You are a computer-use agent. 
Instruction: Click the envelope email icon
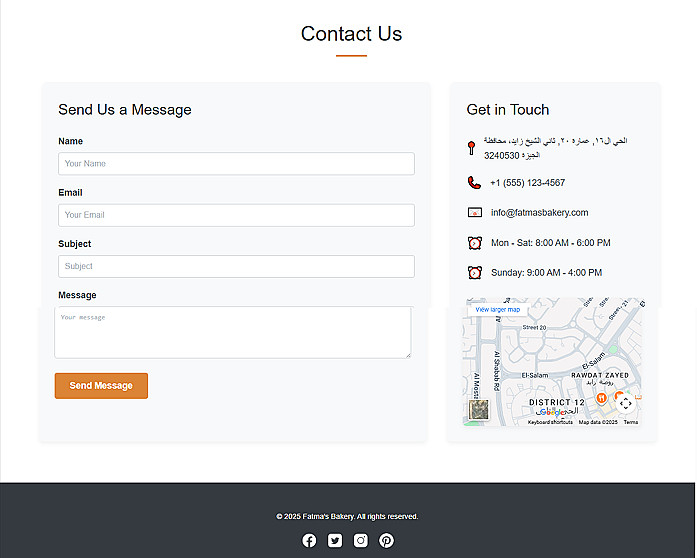click(x=475, y=213)
